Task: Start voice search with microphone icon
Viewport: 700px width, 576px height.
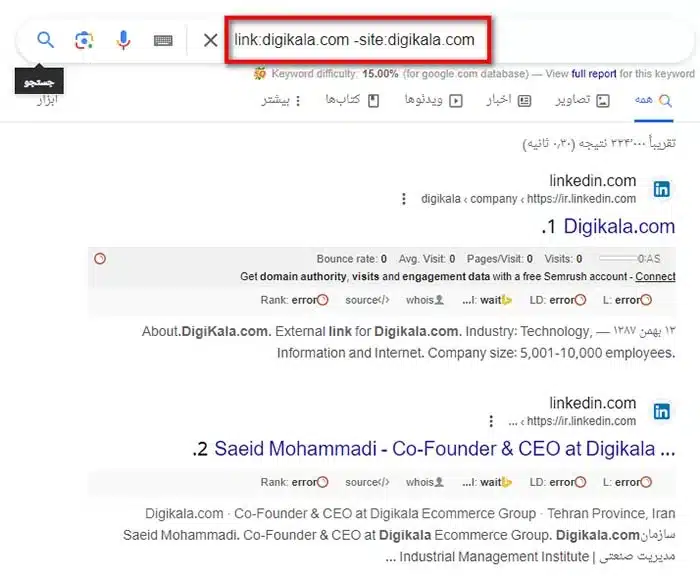Action: tap(123, 40)
